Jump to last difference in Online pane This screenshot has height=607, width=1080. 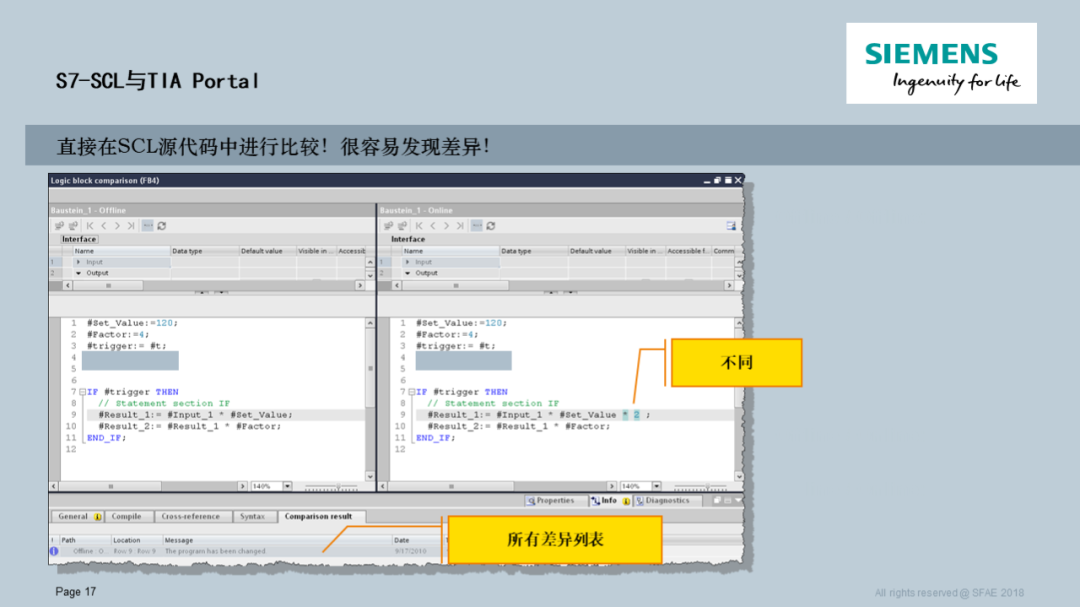(x=460, y=226)
